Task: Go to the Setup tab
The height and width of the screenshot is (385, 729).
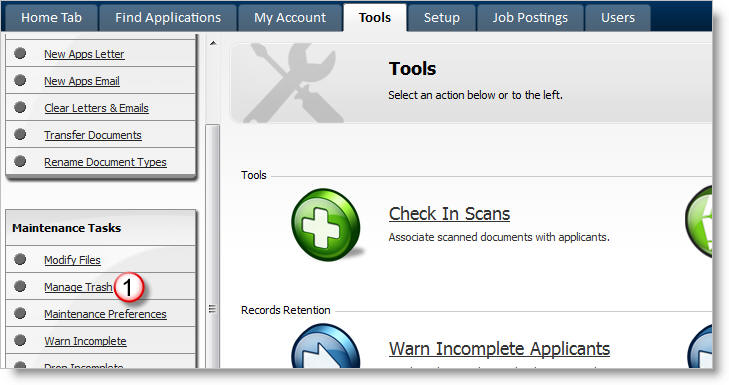Action: [x=442, y=18]
